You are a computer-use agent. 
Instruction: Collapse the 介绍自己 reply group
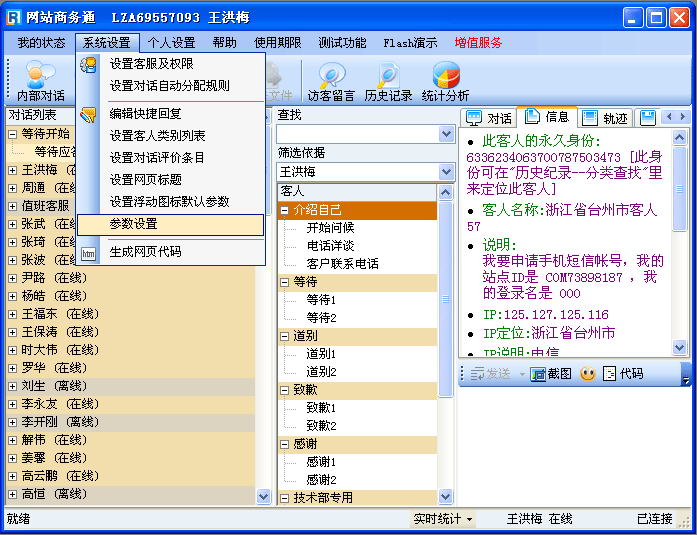point(286,210)
